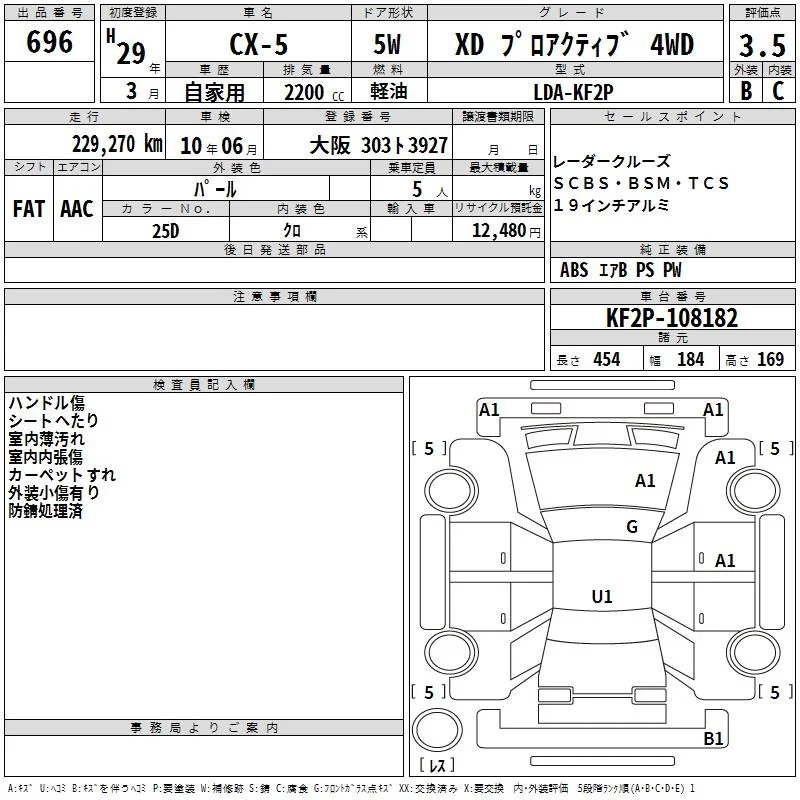Click the 事務局よりご案内 header
Viewport: 800px width, 800px height.
point(204,728)
